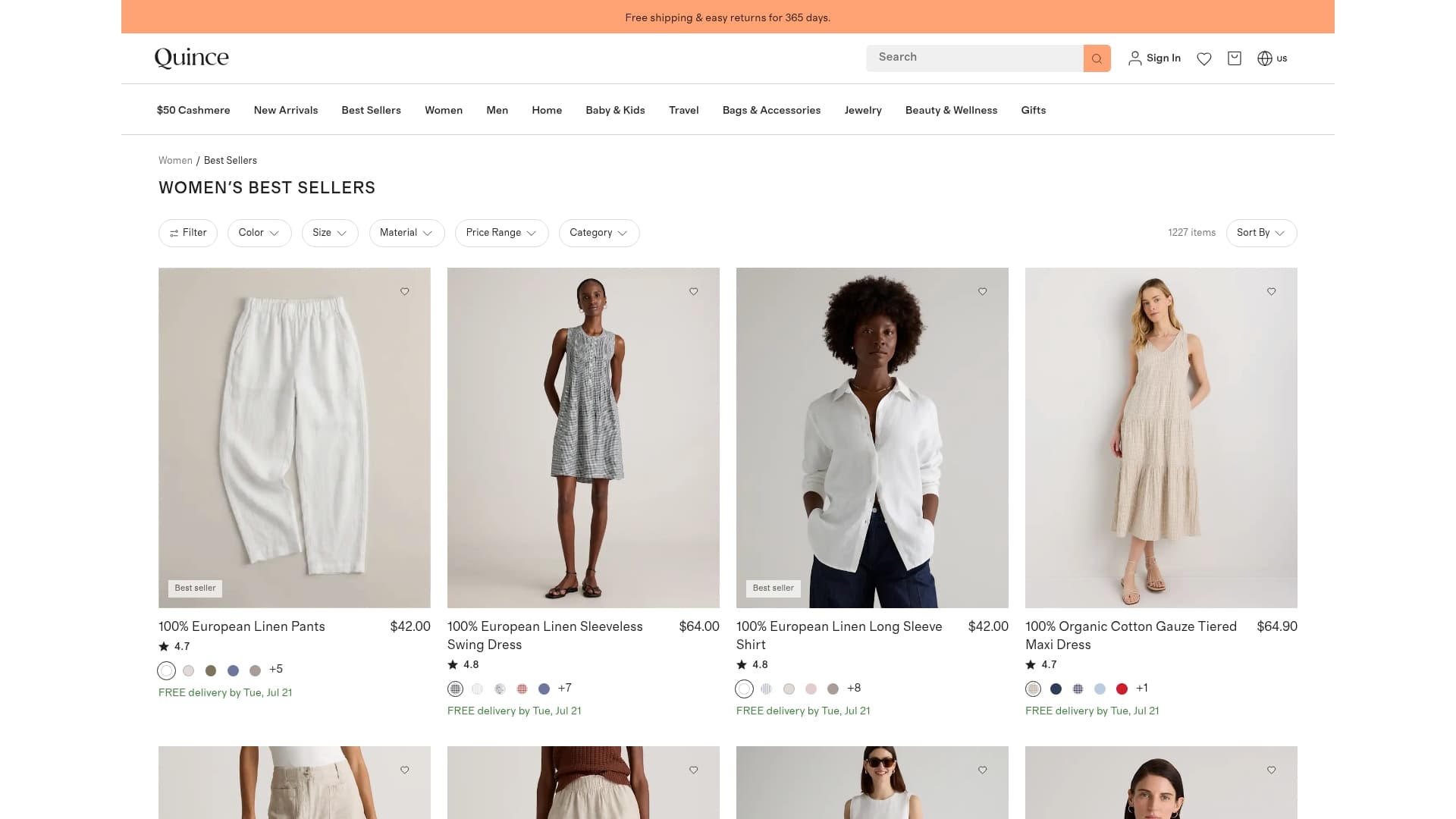Open European Linen Long Sleeve Shirt title
1456x819 pixels.
pyautogui.click(x=839, y=635)
